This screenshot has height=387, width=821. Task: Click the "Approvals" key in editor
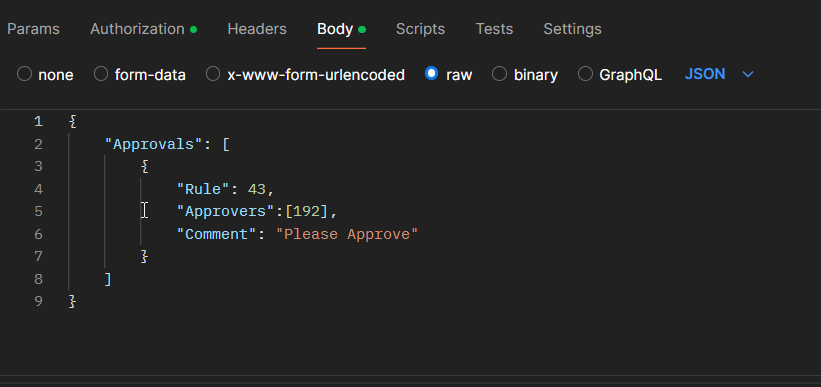coord(153,145)
